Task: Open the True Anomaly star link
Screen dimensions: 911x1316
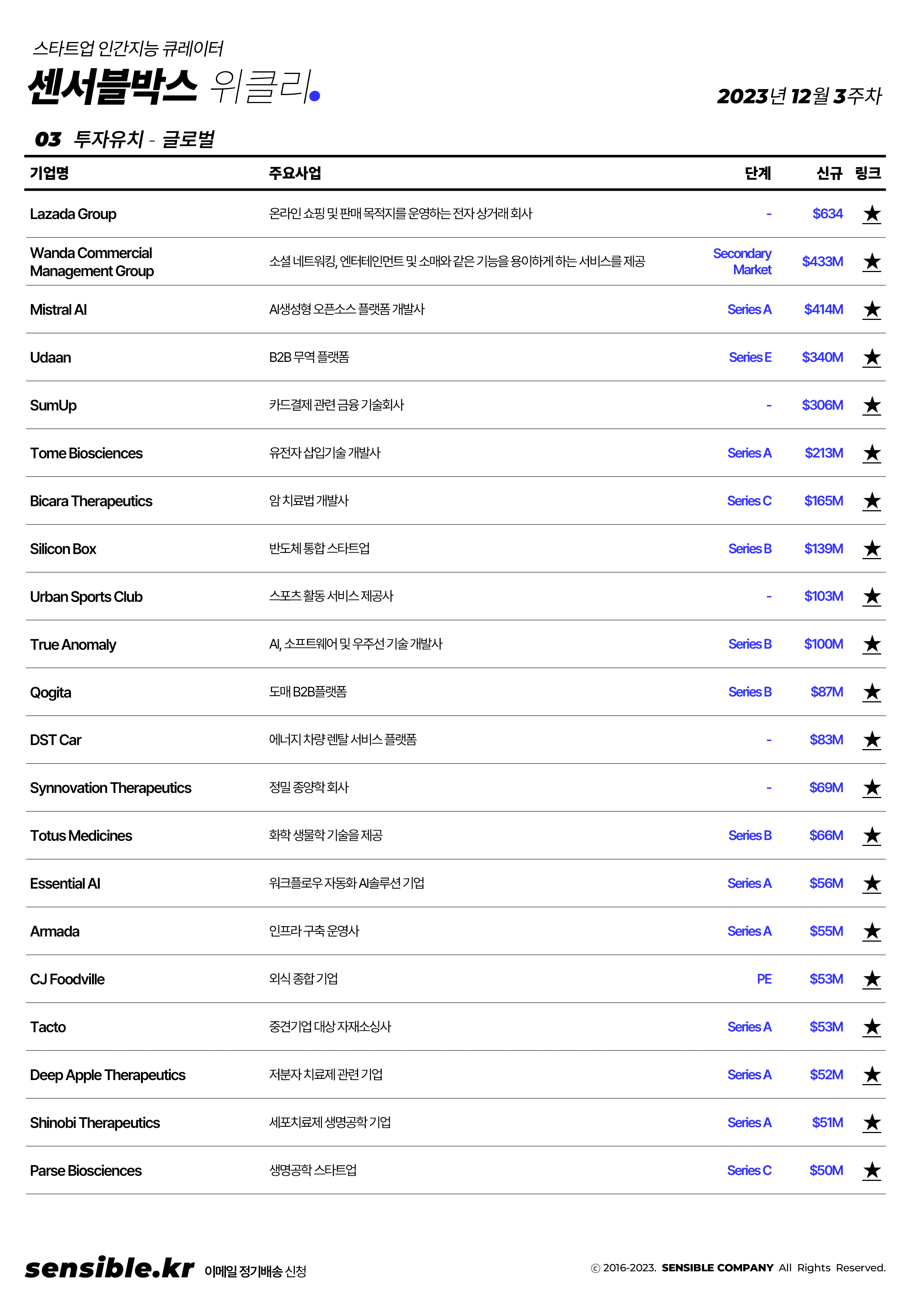Action: (x=871, y=645)
